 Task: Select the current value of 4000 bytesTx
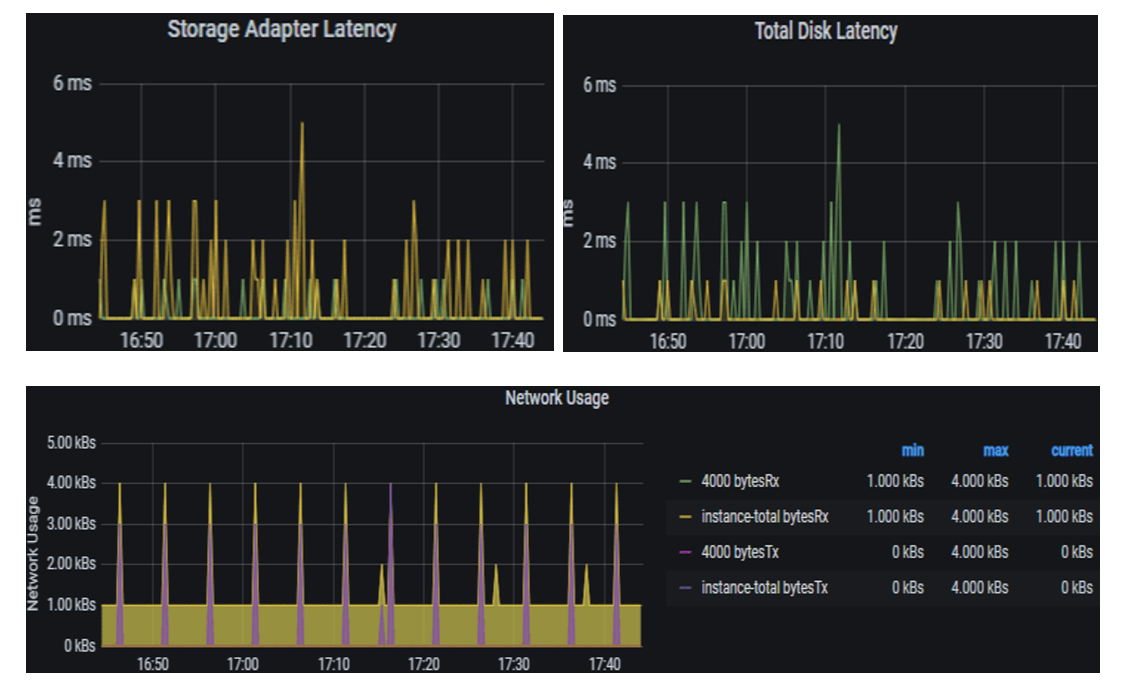[1077, 552]
